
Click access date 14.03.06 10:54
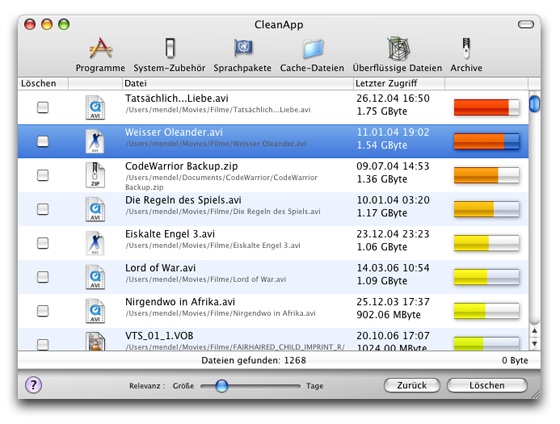click(393, 268)
